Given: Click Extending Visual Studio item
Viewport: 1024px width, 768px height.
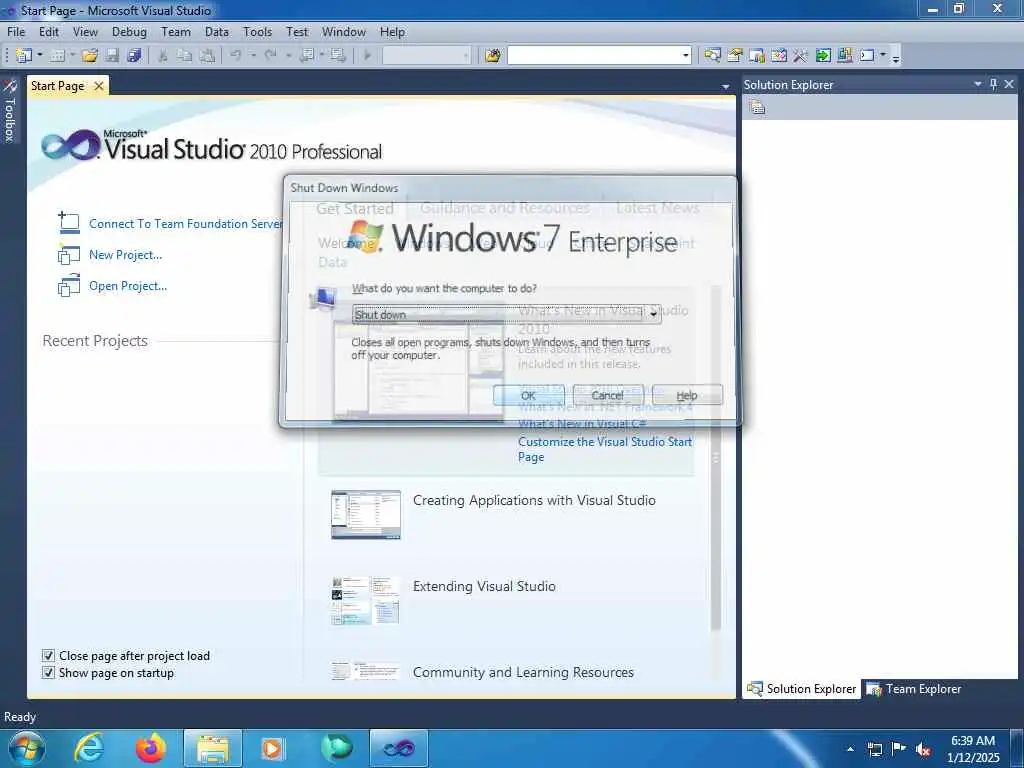Looking at the screenshot, I should [484, 586].
